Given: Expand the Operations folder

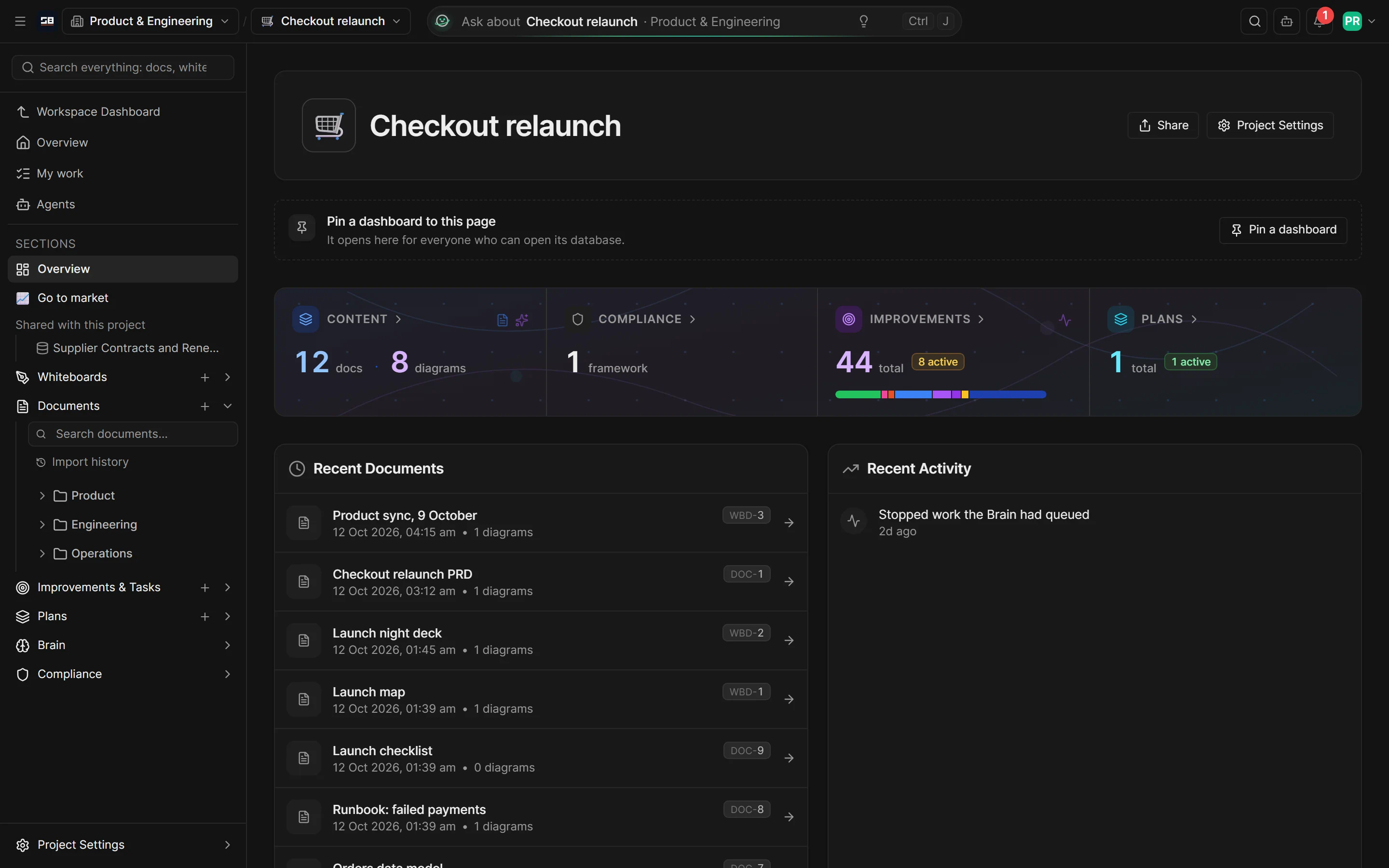Looking at the screenshot, I should pos(42,554).
